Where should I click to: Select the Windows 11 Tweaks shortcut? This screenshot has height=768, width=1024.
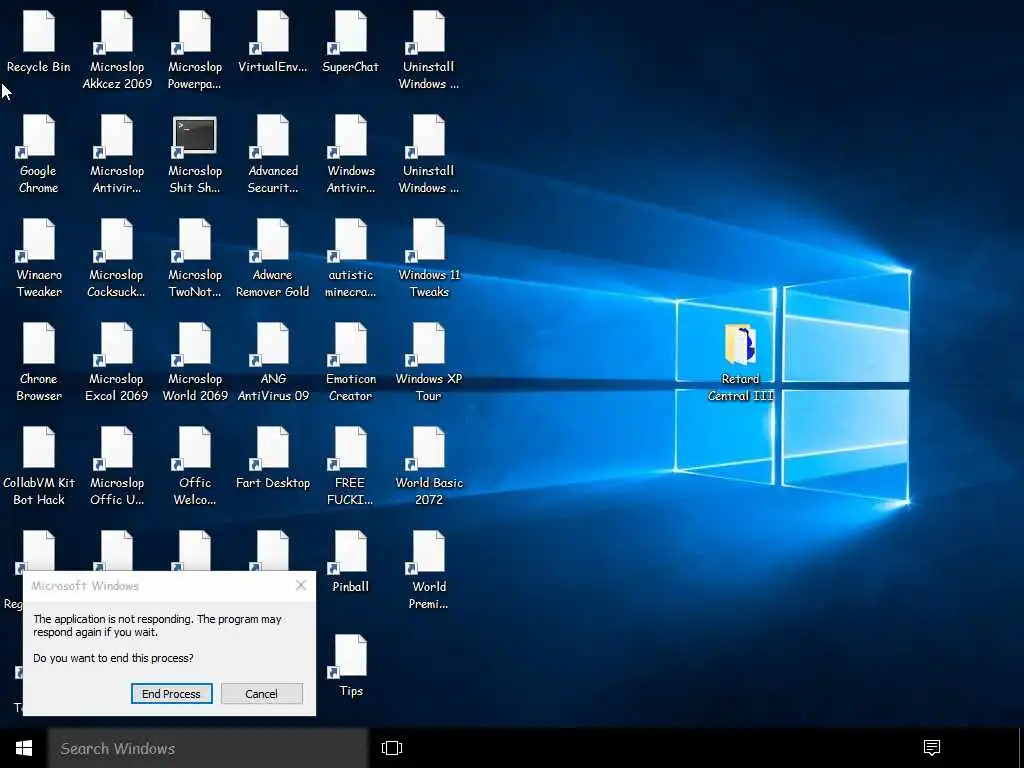pos(428,258)
